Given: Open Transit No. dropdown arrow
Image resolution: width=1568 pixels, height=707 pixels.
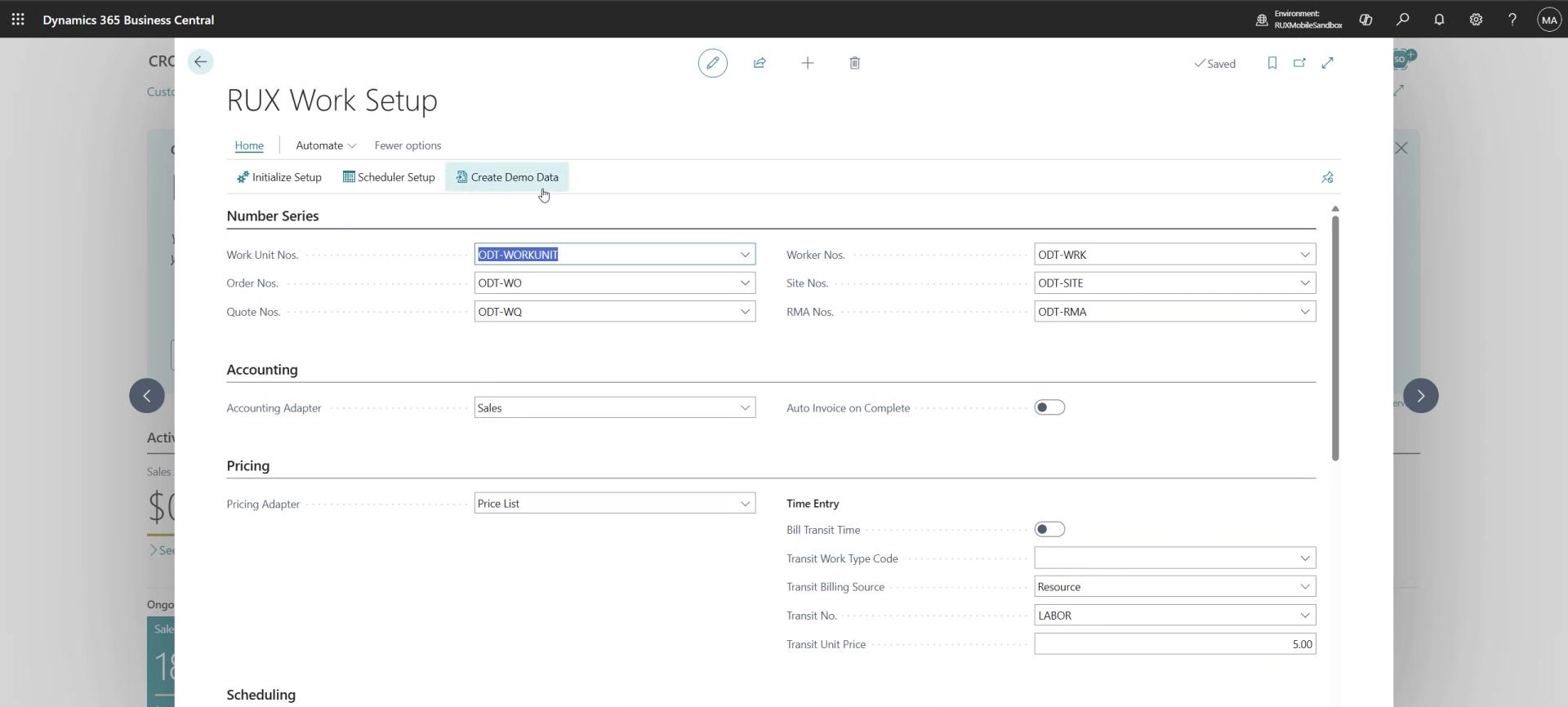Looking at the screenshot, I should point(1305,616).
